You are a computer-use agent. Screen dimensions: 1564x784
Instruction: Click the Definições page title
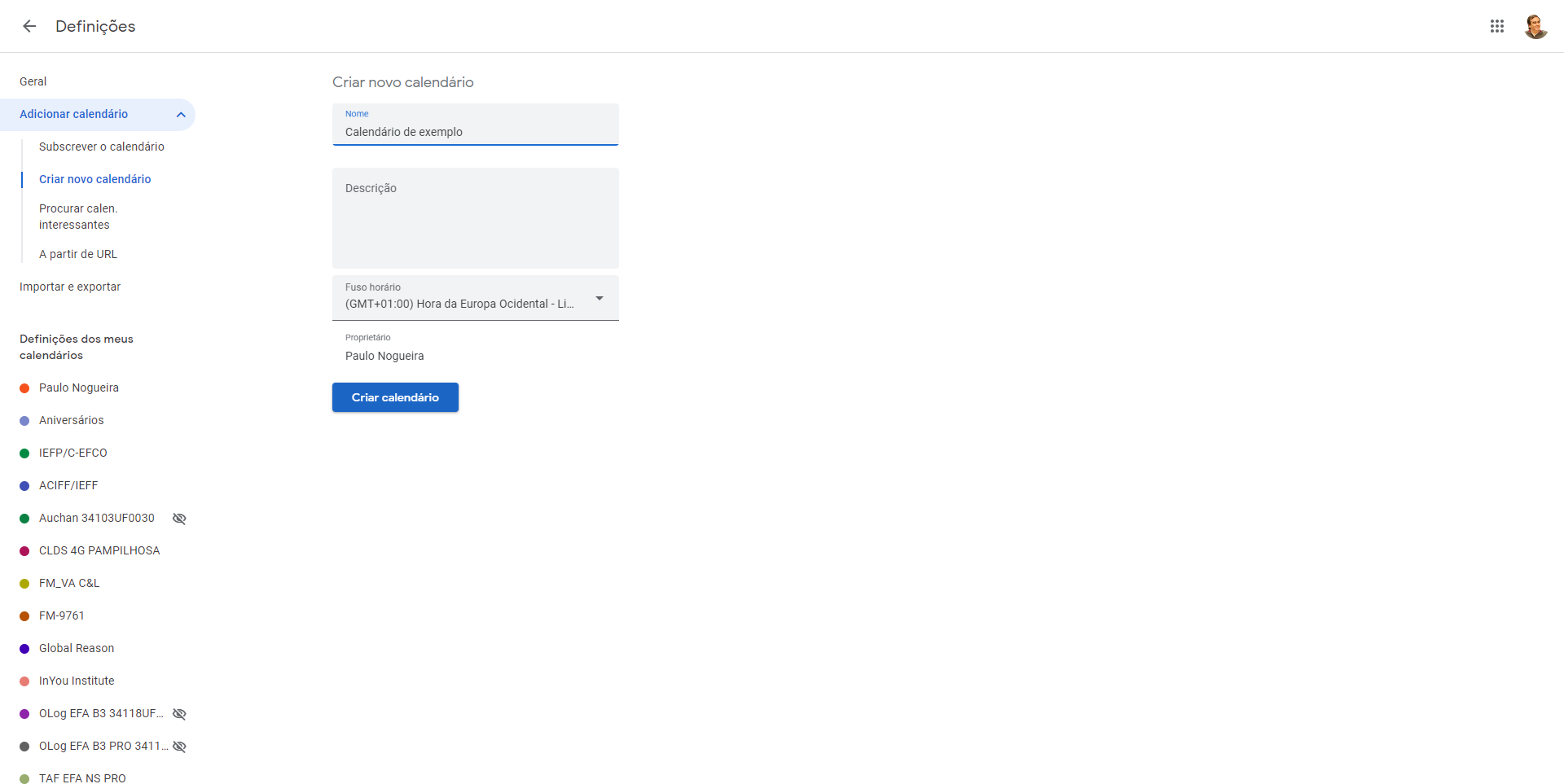click(x=95, y=26)
